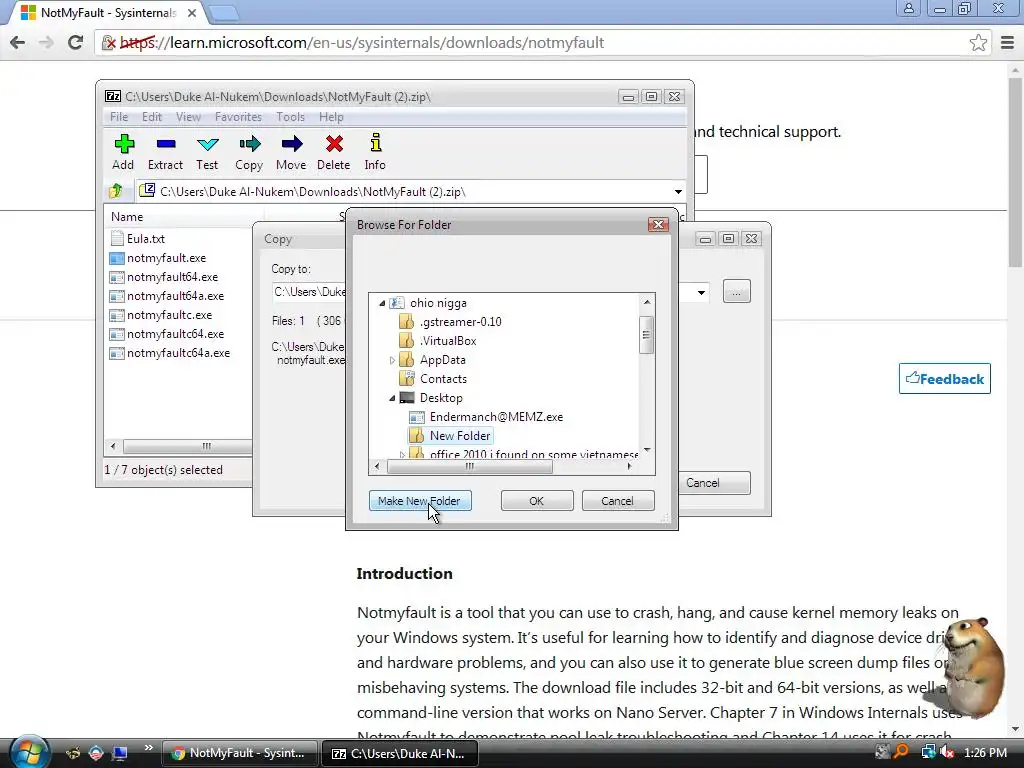This screenshot has height=768, width=1024.
Task: Open the Help menu in 7-Zip
Action: click(x=331, y=117)
